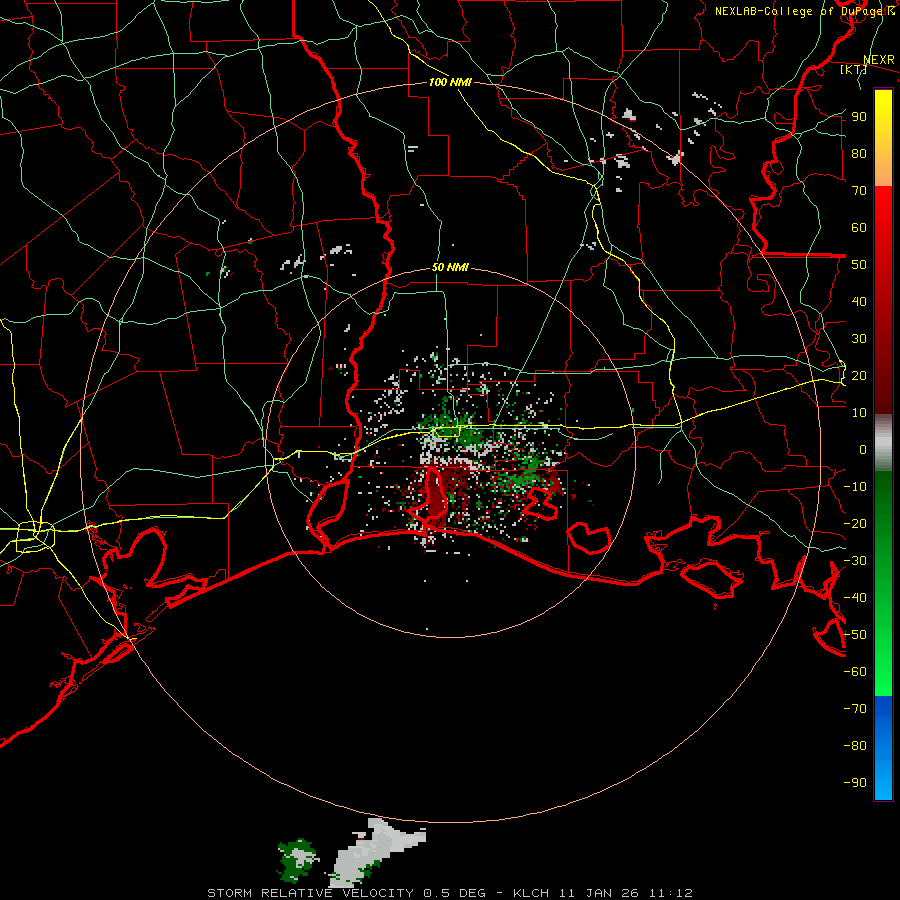Screen dimensions: 900x900
Task: Click the 80 value on the velocity scale
Action: click(859, 153)
